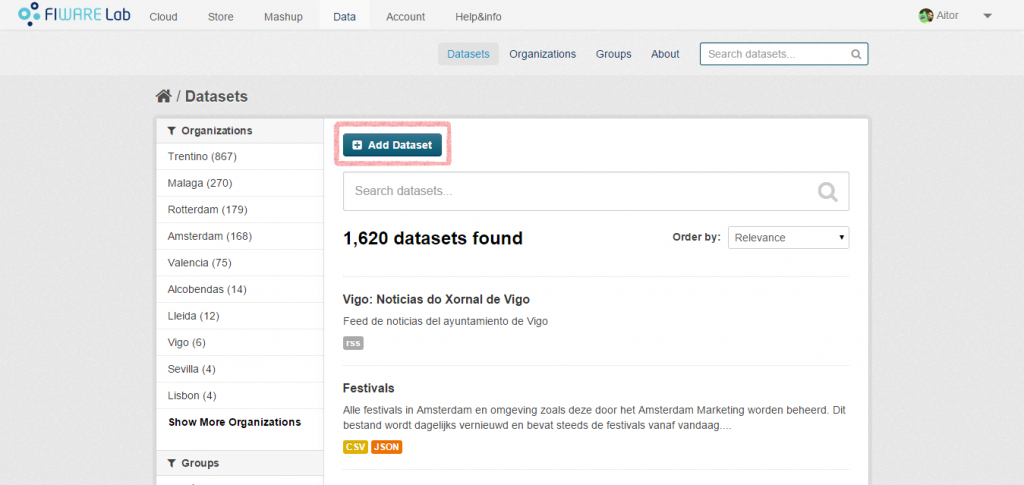Focus the main Search datasets box
The height and width of the screenshot is (485, 1024).
596,191
